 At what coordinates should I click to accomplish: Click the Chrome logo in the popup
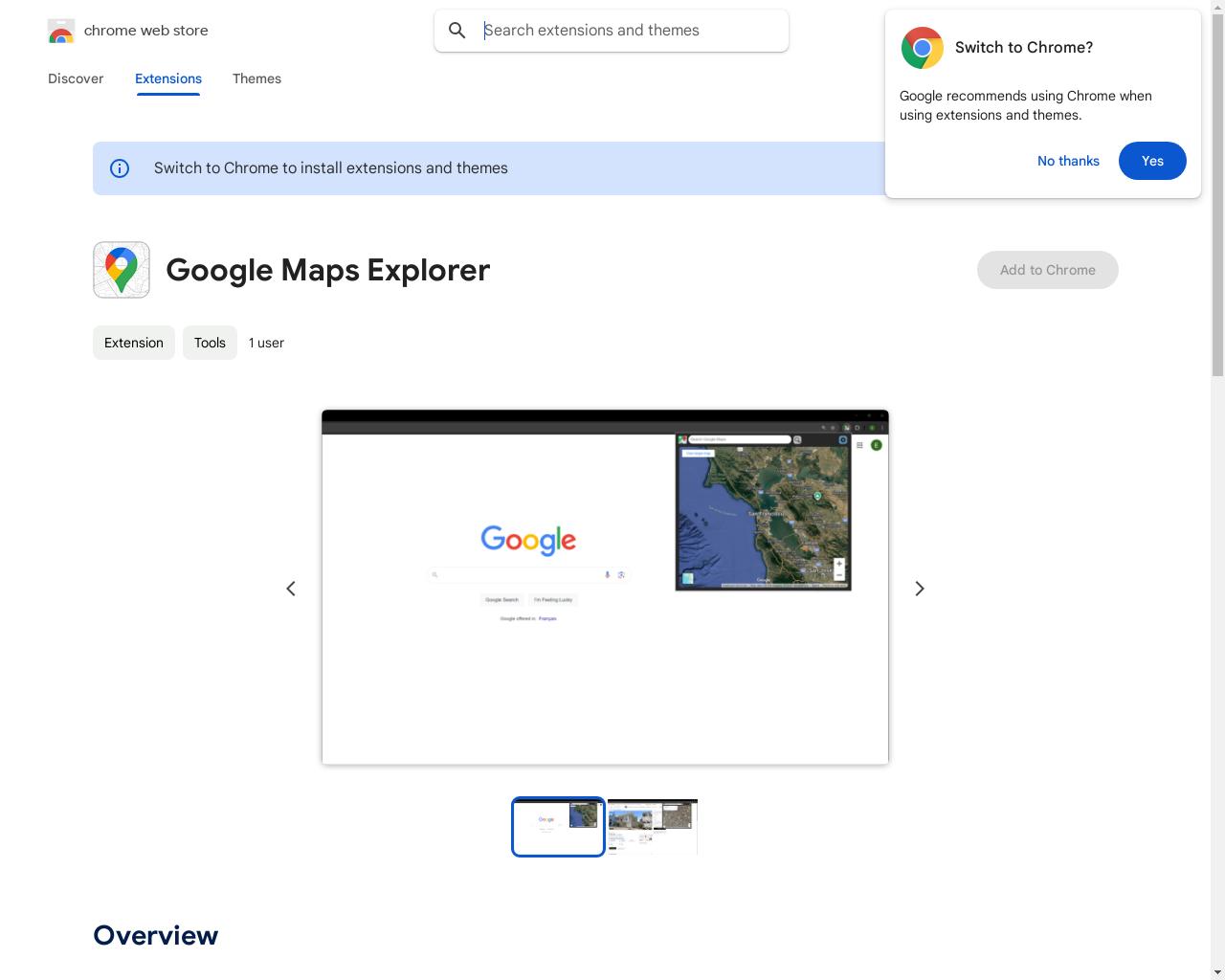click(x=923, y=48)
